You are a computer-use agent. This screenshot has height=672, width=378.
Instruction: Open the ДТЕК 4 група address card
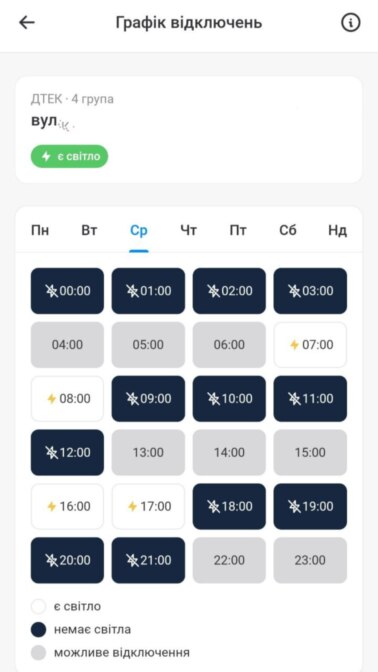[x=189, y=130]
